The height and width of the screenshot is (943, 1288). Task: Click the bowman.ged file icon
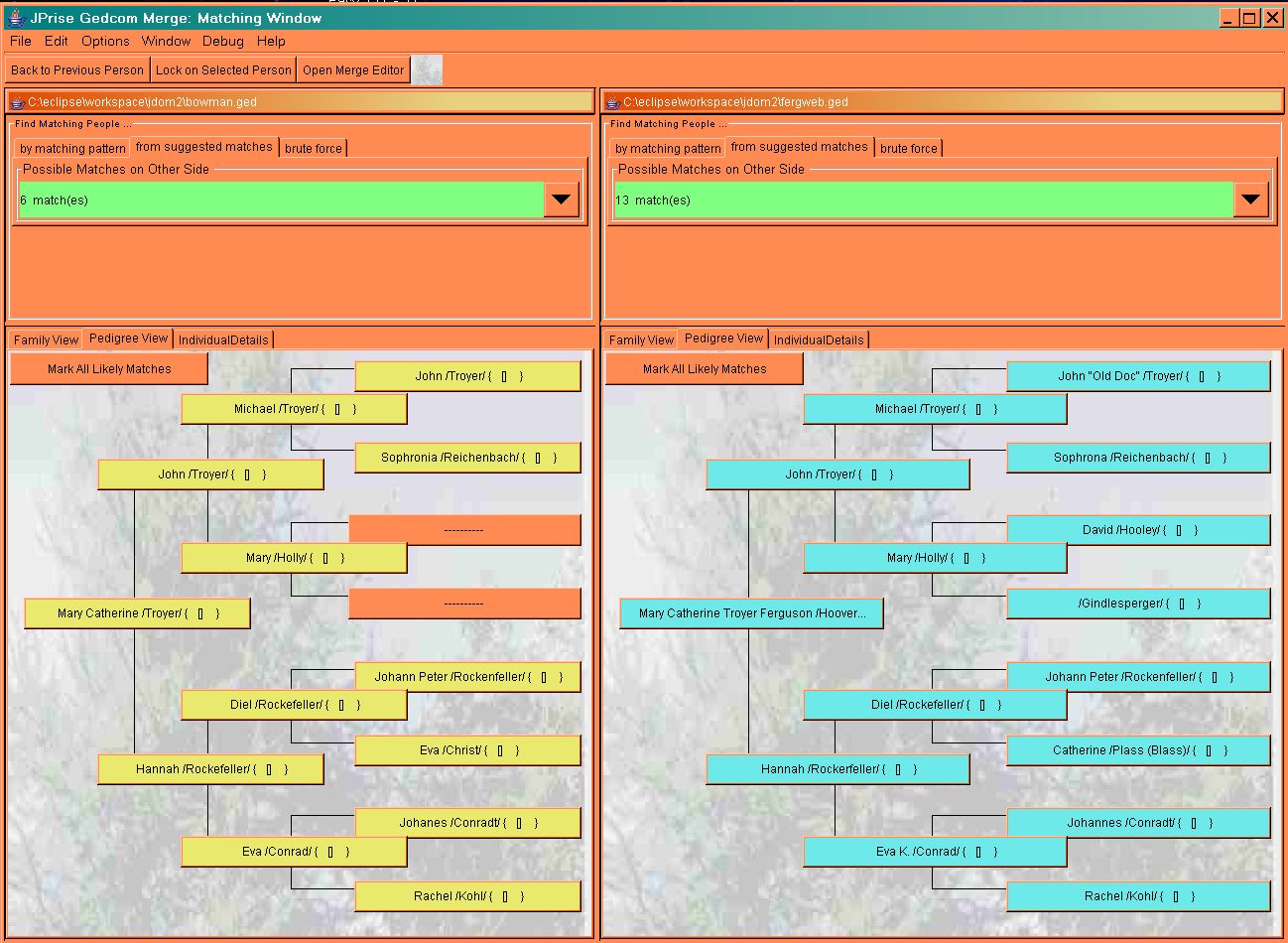(17, 102)
